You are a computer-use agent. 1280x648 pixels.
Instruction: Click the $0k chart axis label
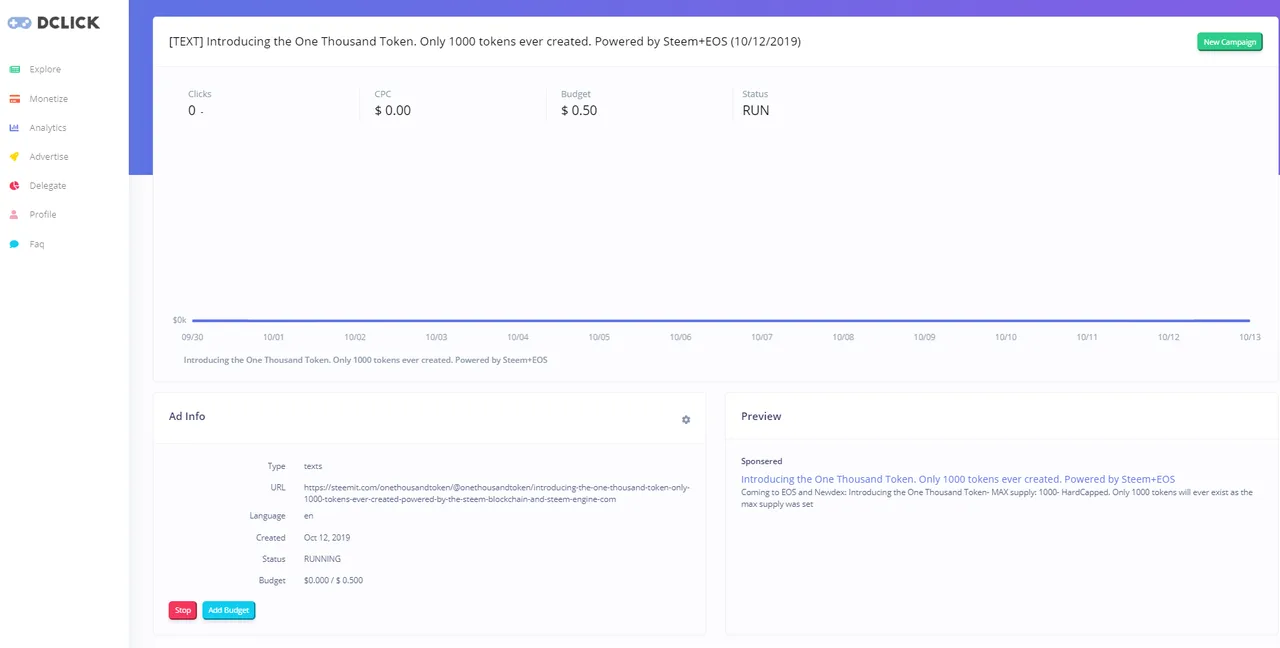pos(180,320)
